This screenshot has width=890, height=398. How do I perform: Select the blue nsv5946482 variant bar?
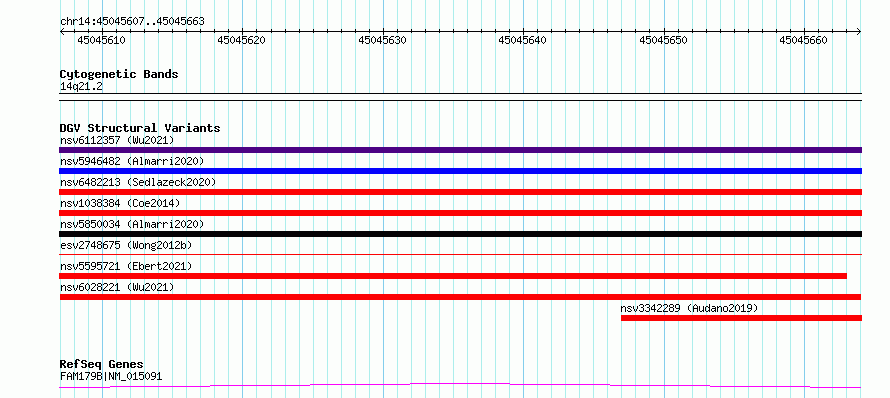point(460,171)
